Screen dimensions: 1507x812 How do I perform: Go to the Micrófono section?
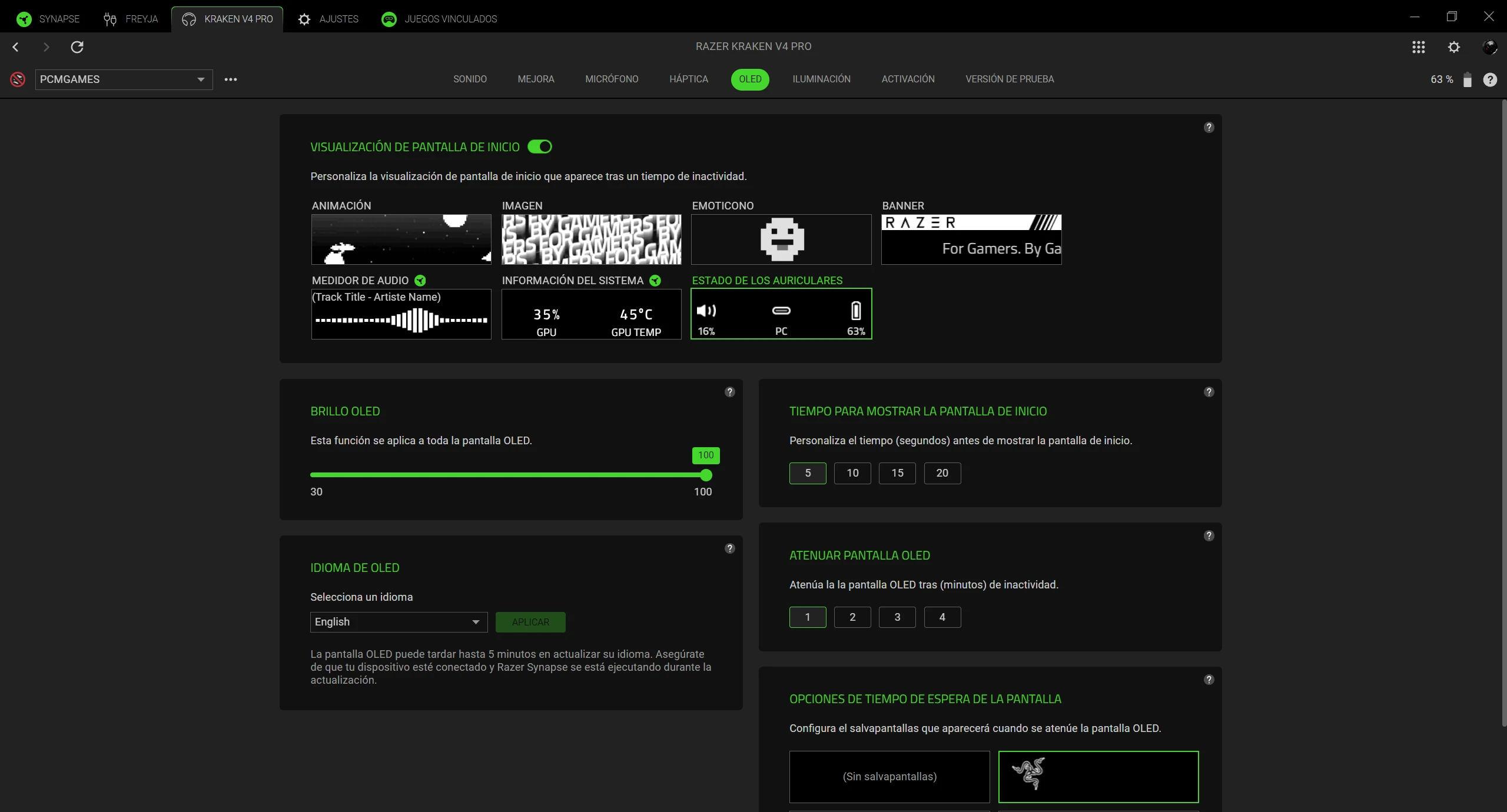click(x=612, y=79)
